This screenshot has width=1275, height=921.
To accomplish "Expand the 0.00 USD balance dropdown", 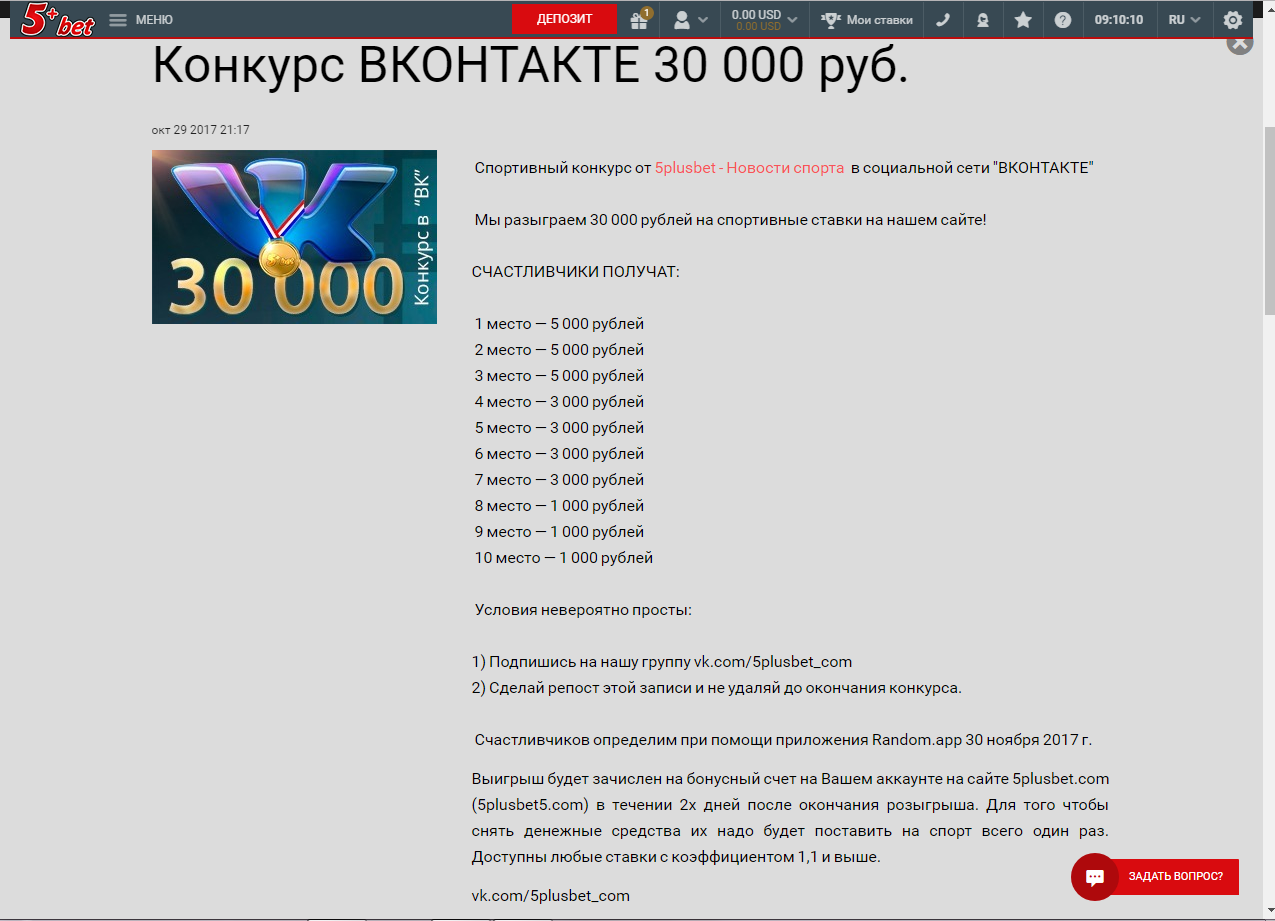I will click(x=764, y=19).
